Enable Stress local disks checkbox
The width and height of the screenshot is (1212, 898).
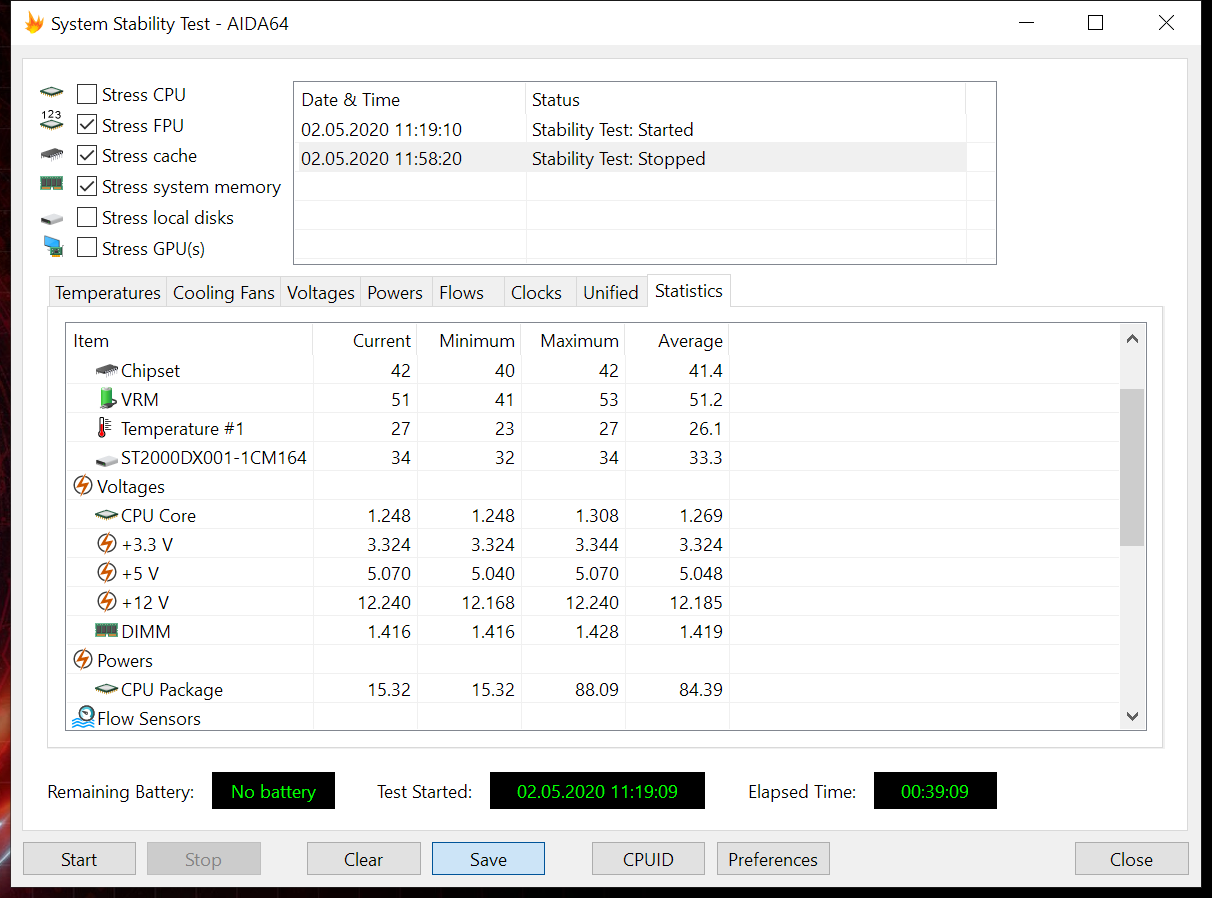(87, 217)
